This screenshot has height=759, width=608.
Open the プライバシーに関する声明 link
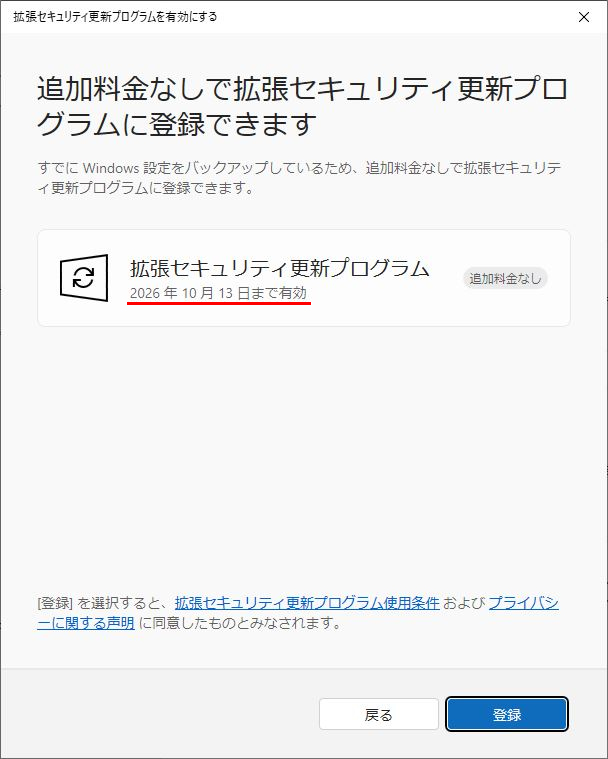(298, 613)
